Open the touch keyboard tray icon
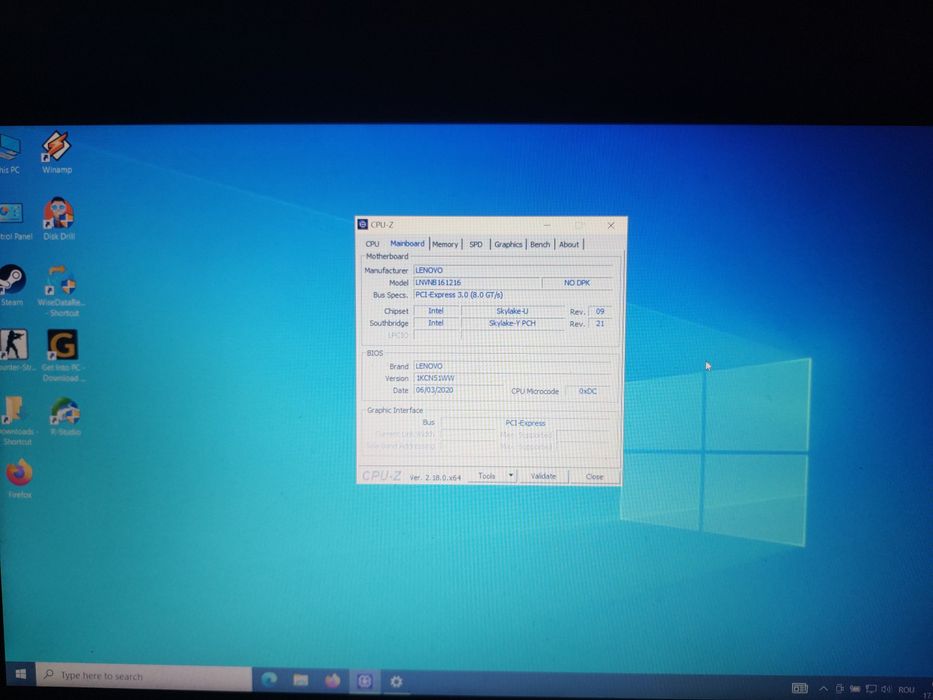The width and height of the screenshot is (933, 700). (800, 689)
